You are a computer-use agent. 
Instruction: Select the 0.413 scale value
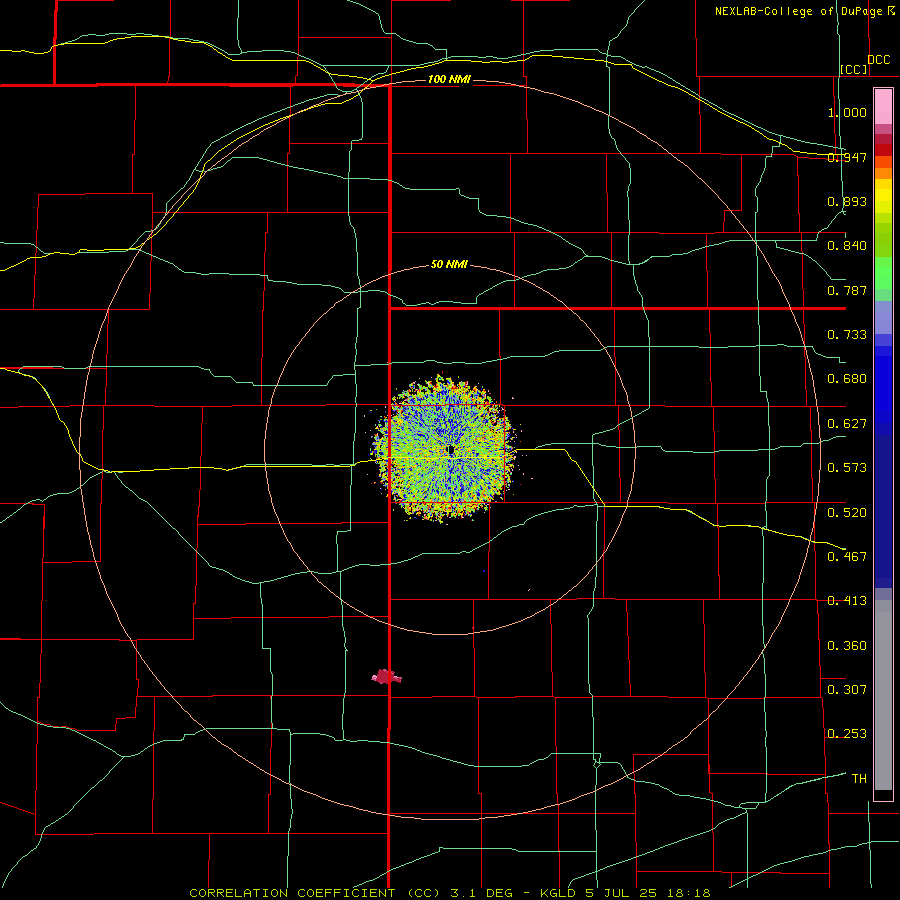tap(847, 601)
